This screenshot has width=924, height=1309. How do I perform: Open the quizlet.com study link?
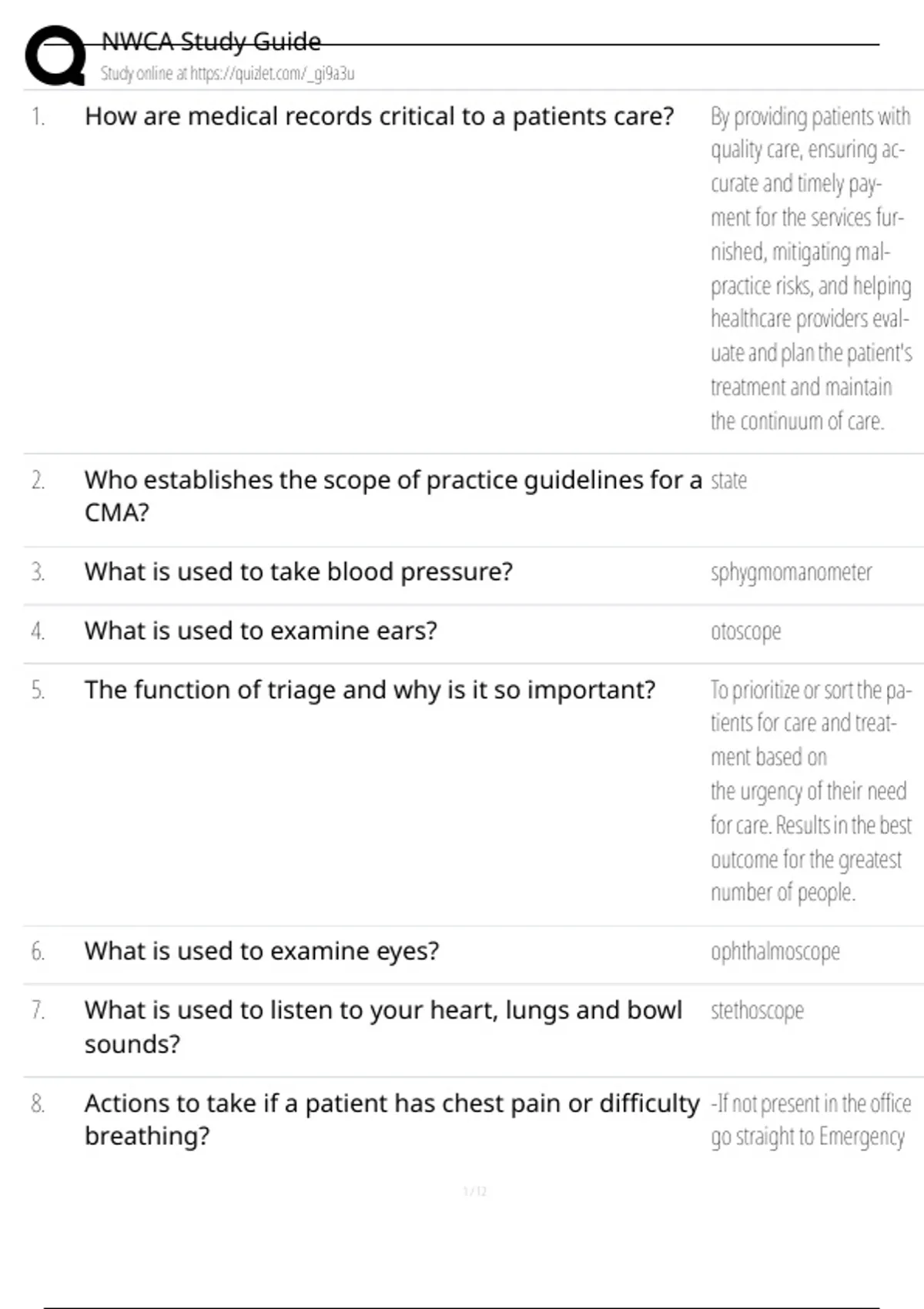pos(227,74)
